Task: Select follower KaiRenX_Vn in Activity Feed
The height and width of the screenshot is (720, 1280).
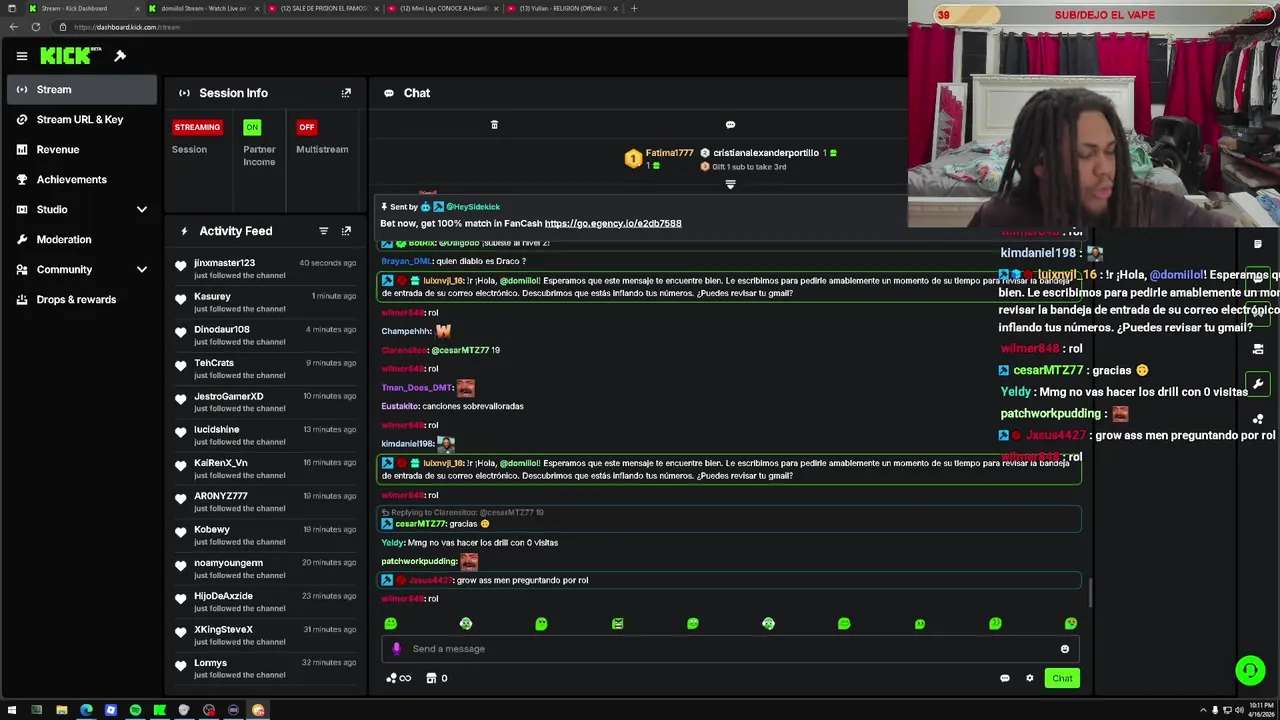Action: coord(221,463)
